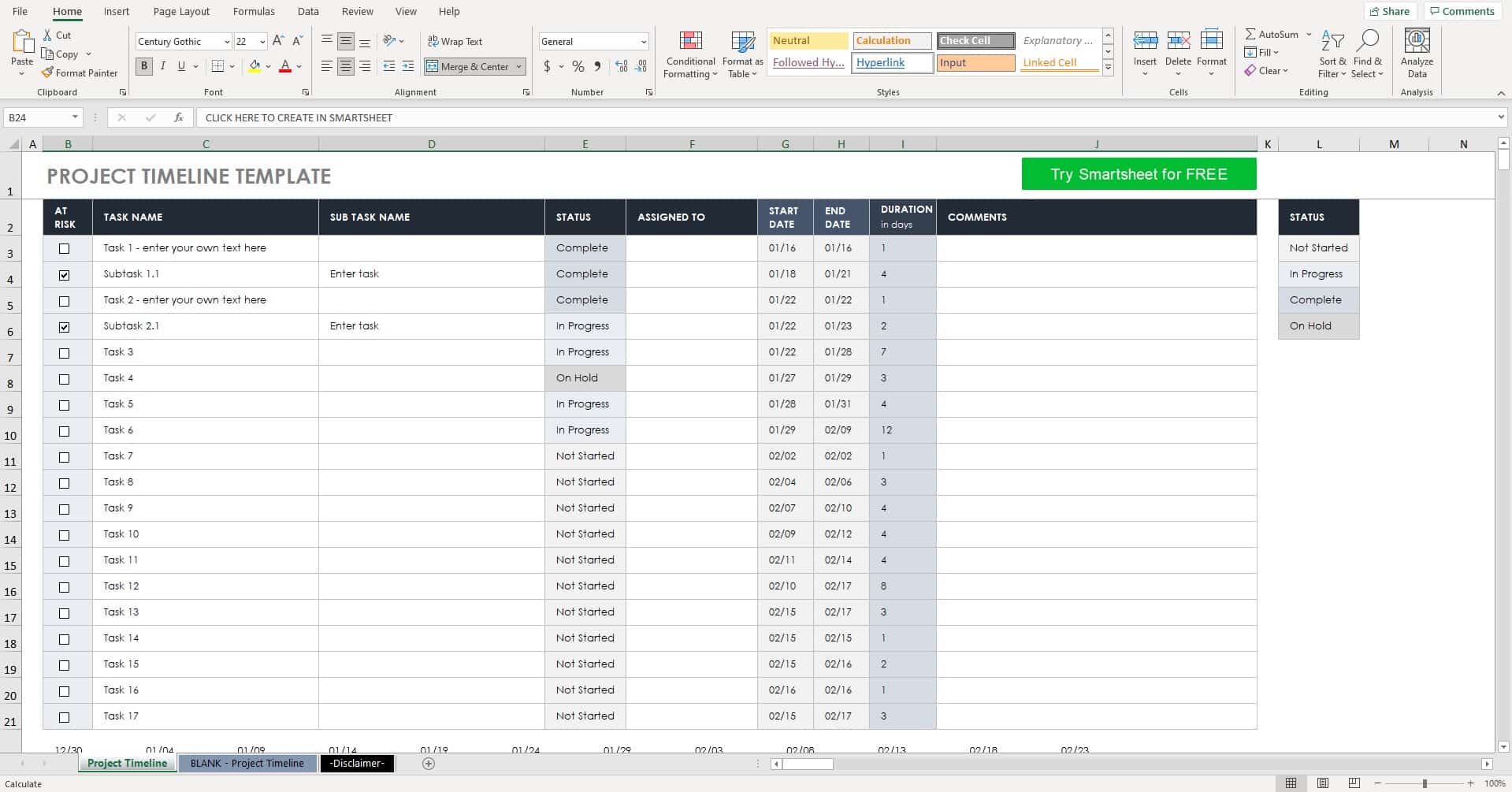Image resolution: width=1512 pixels, height=792 pixels.
Task: Open the Comments pane button
Action: tap(1462, 11)
